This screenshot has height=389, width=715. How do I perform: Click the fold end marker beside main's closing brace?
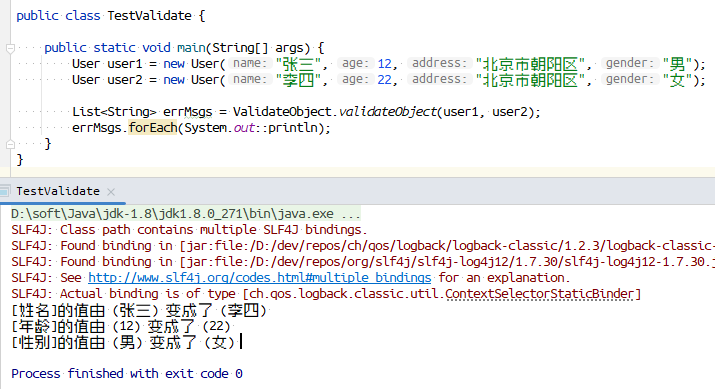(10, 145)
